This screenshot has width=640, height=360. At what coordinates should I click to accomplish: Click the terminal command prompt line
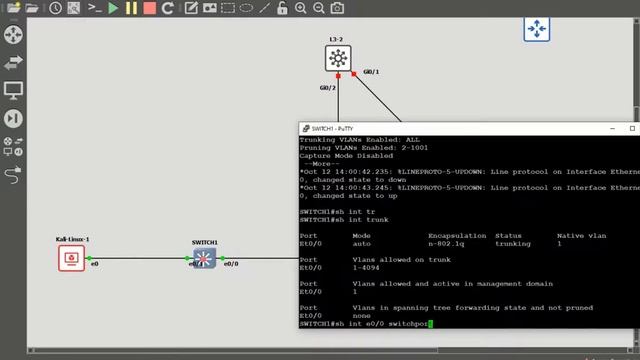click(x=366, y=324)
